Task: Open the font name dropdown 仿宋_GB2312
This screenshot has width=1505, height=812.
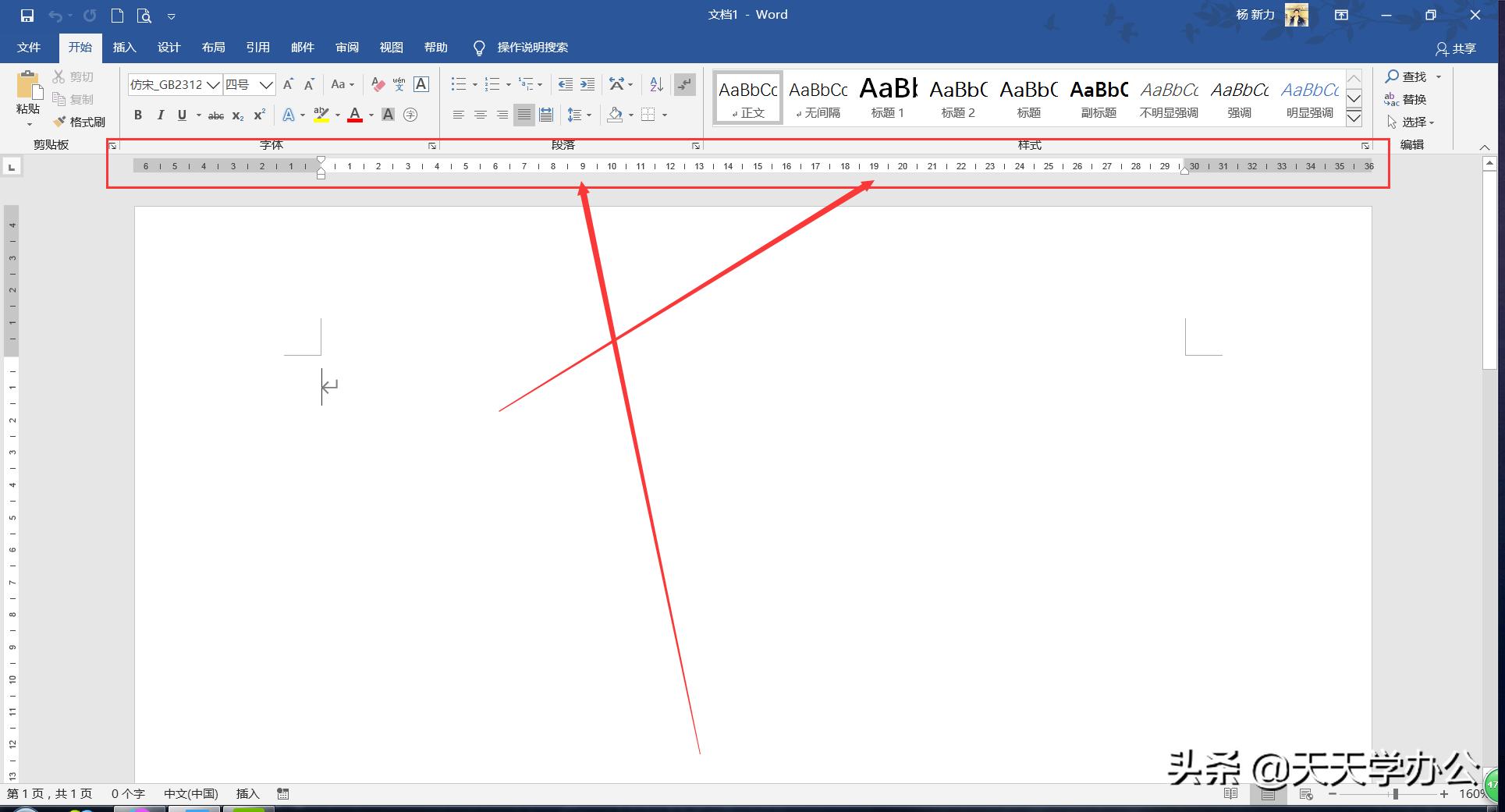Action: 213,84
